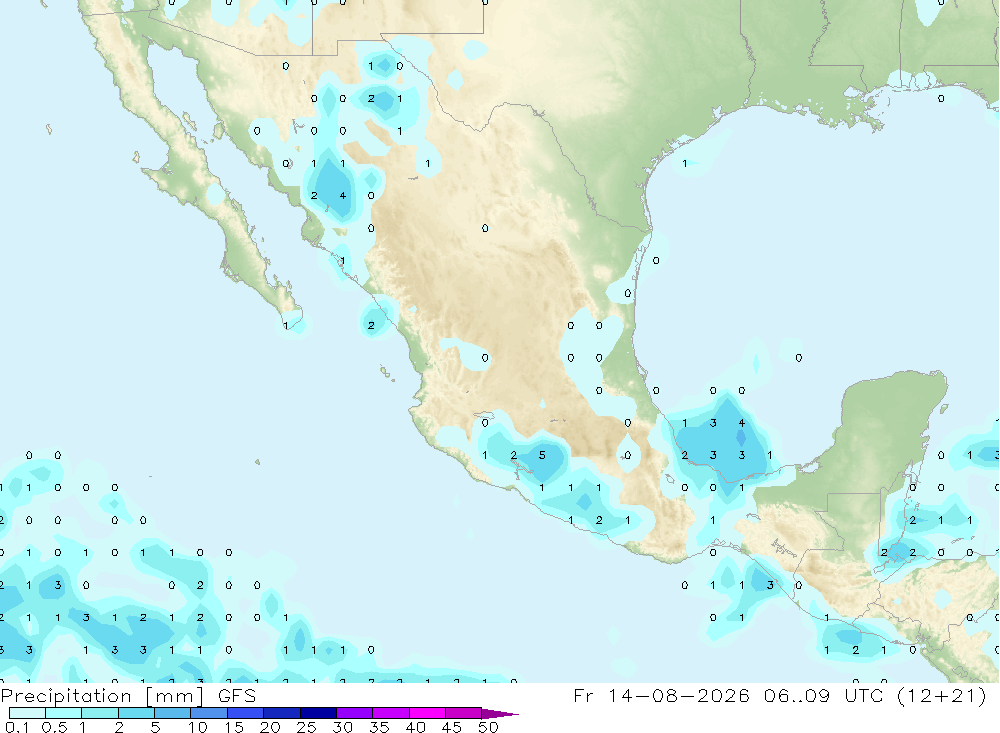Click the precipitation value 5 on the map
Viewport: 1000px width, 733px height.
[542, 455]
